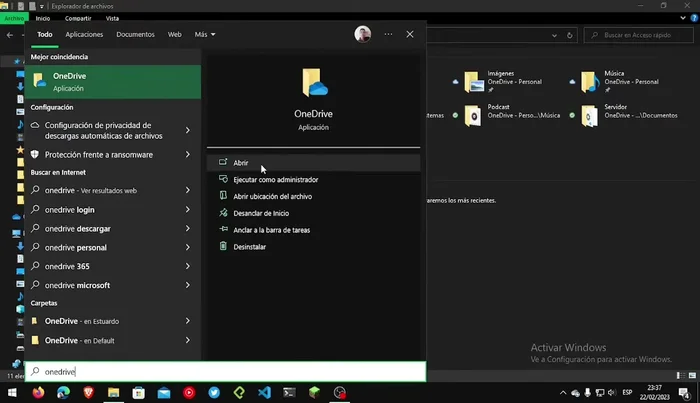Open OneDrive from the best match result
Viewport: 700px width, 403px height.
[x=113, y=82]
